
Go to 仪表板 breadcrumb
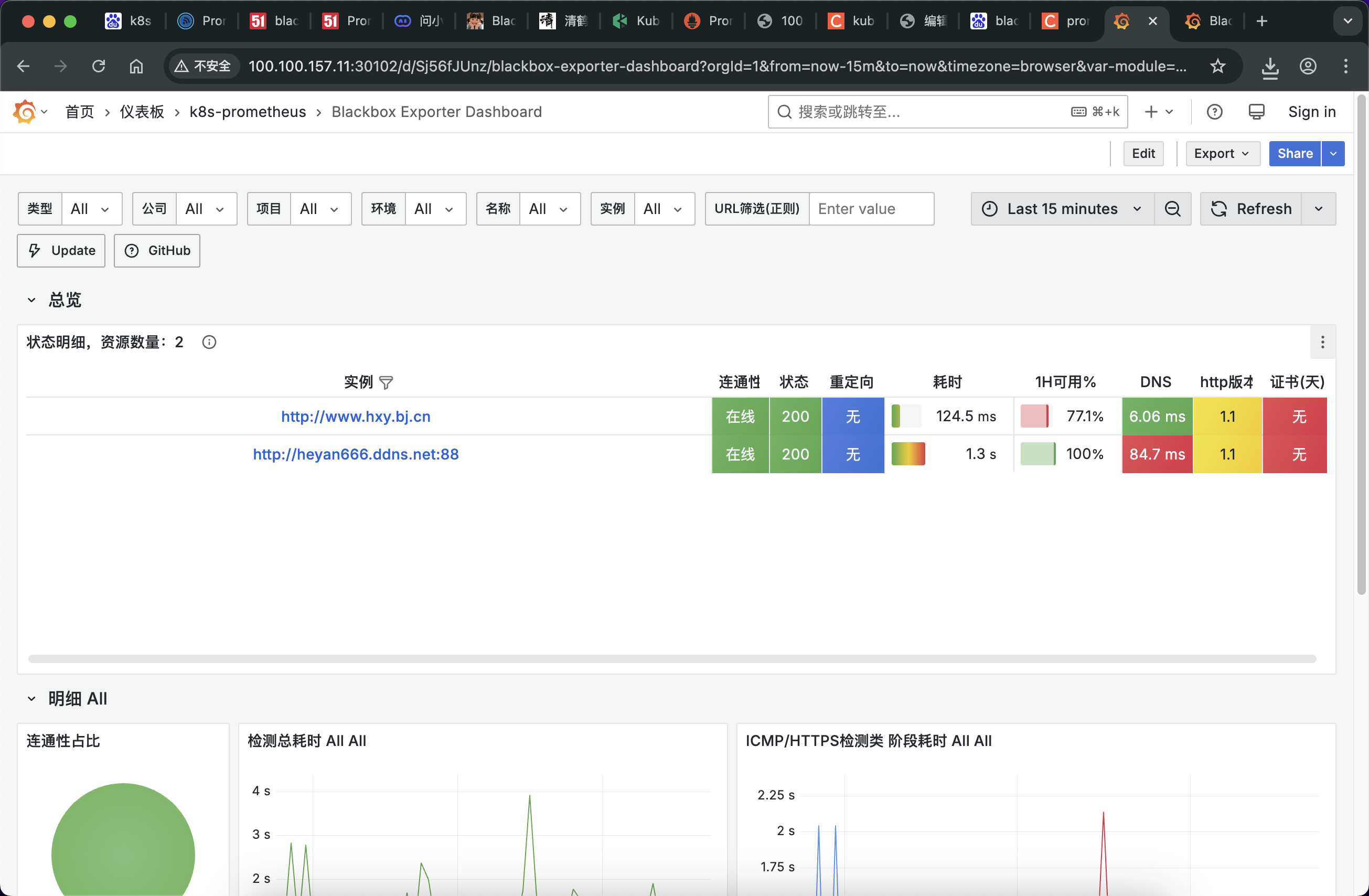point(142,112)
